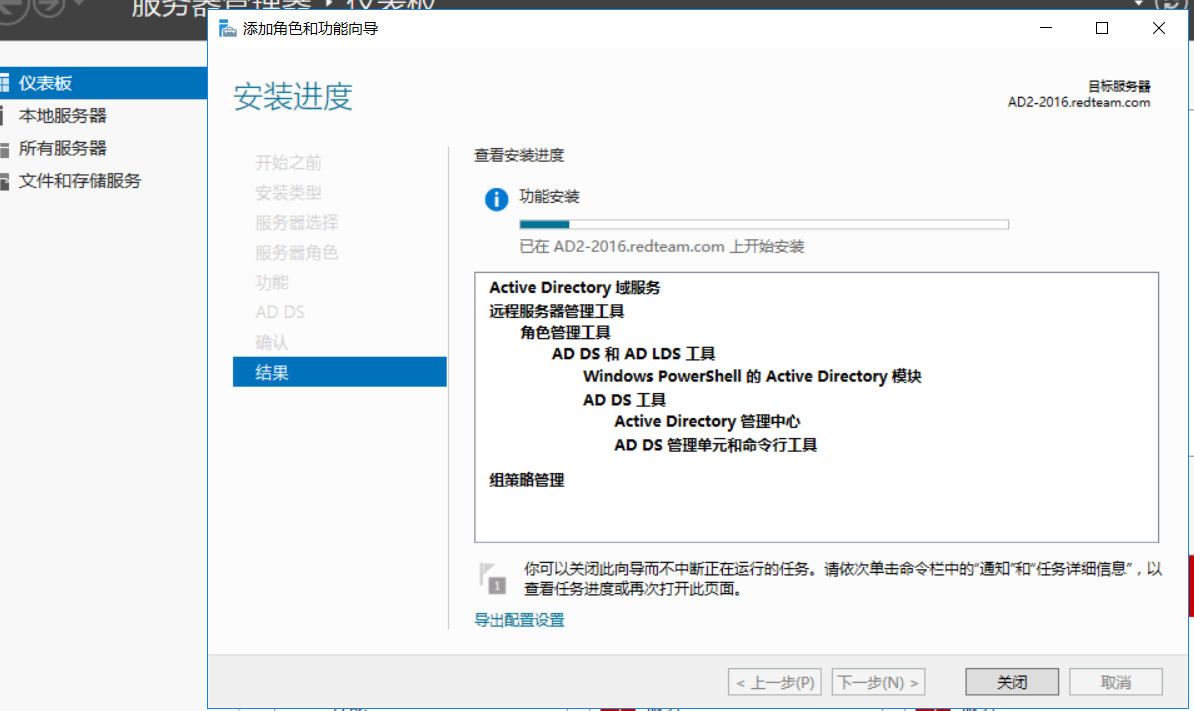Screen dimensions: 1194x711
Task: Select the 确认 wizard step
Action: click(x=272, y=343)
